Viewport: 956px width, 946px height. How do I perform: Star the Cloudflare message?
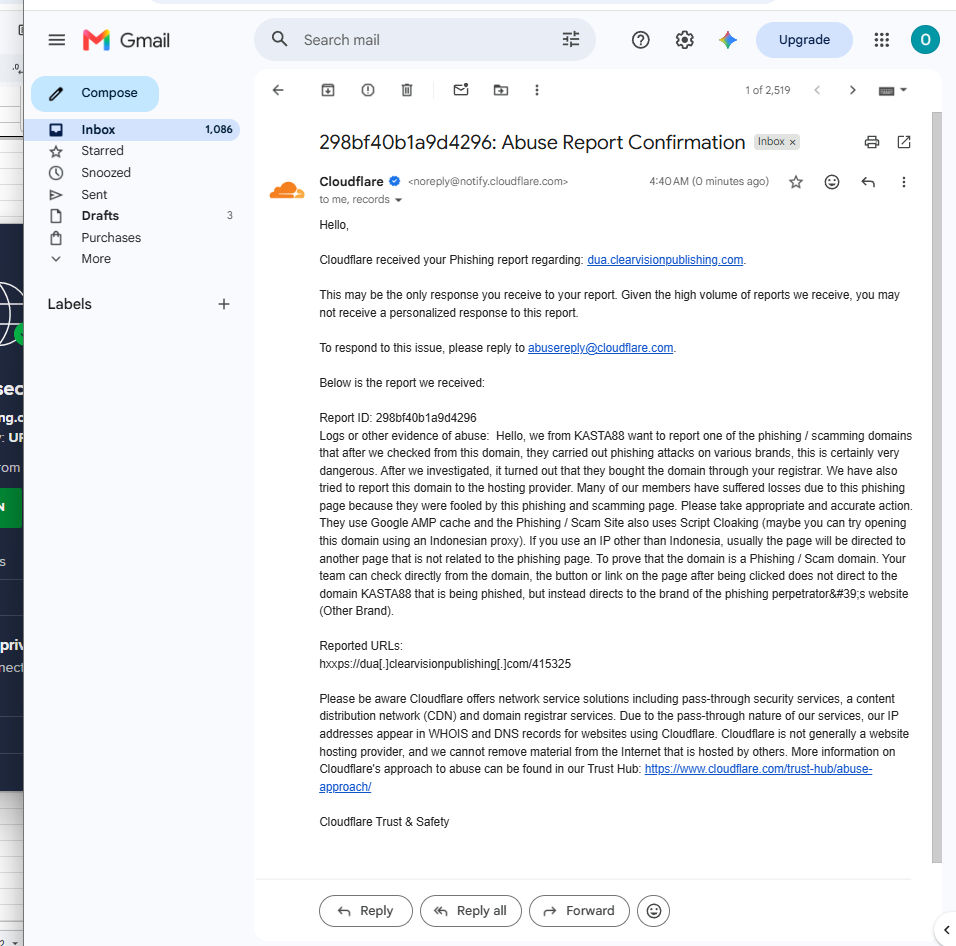pyautogui.click(x=796, y=182)
